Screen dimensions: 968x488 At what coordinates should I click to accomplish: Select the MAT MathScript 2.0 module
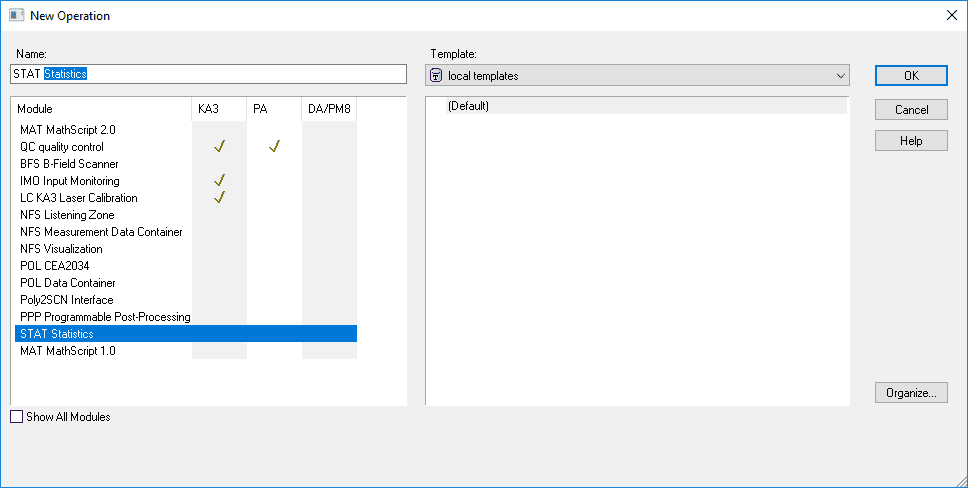68,130
